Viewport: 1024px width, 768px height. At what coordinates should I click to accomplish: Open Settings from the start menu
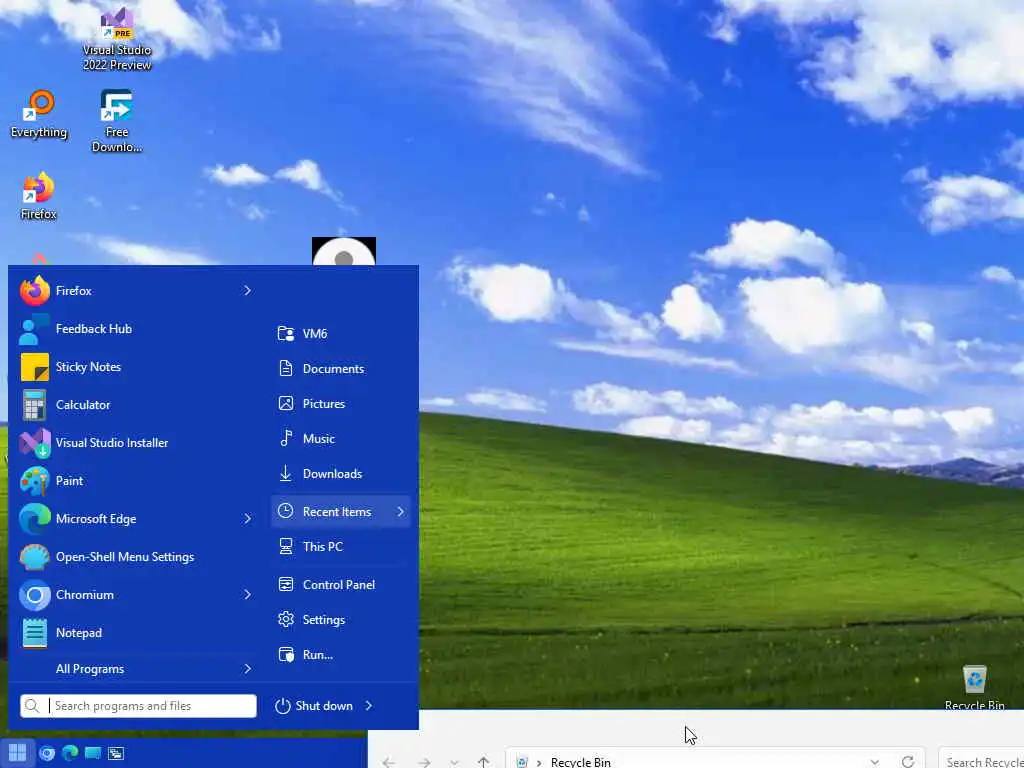(340, 620)
